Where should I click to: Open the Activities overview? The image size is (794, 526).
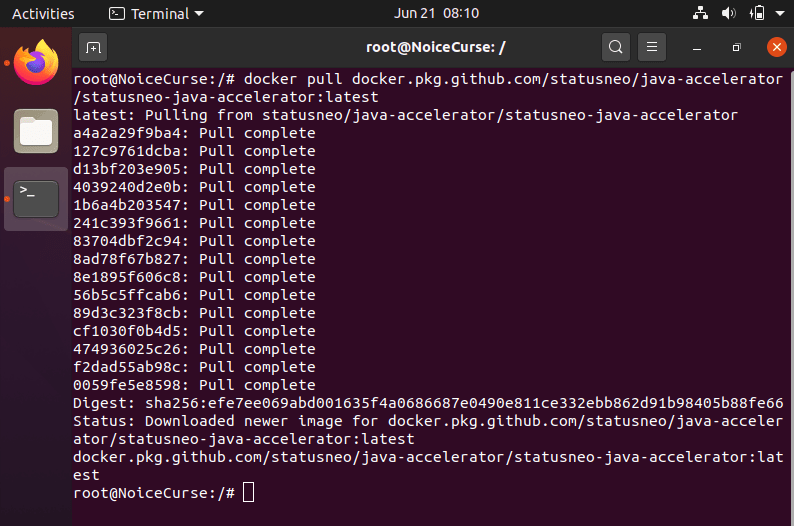pos(43,14)
